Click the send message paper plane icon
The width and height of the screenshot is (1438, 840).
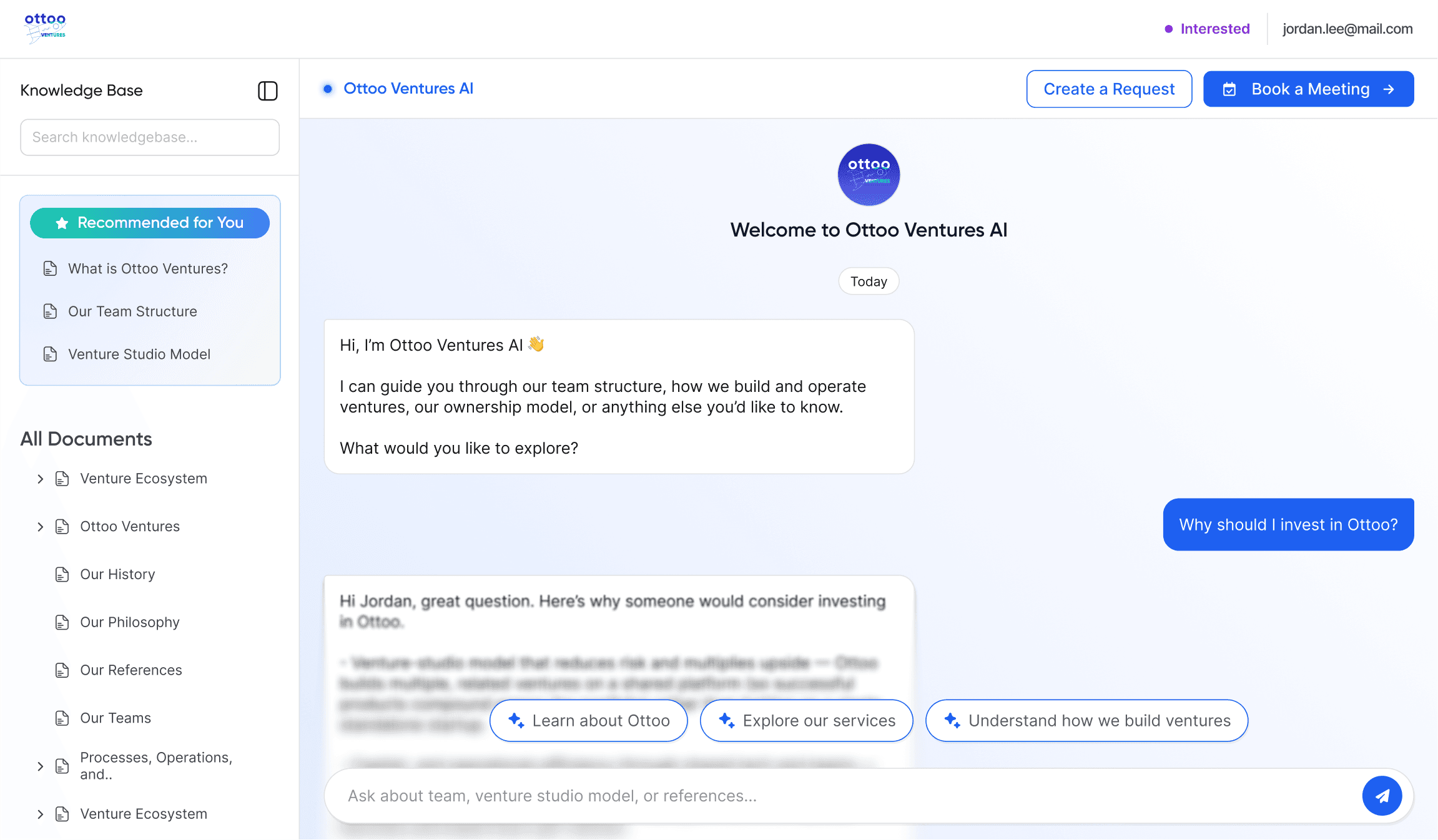click(x=1381, y=796)
